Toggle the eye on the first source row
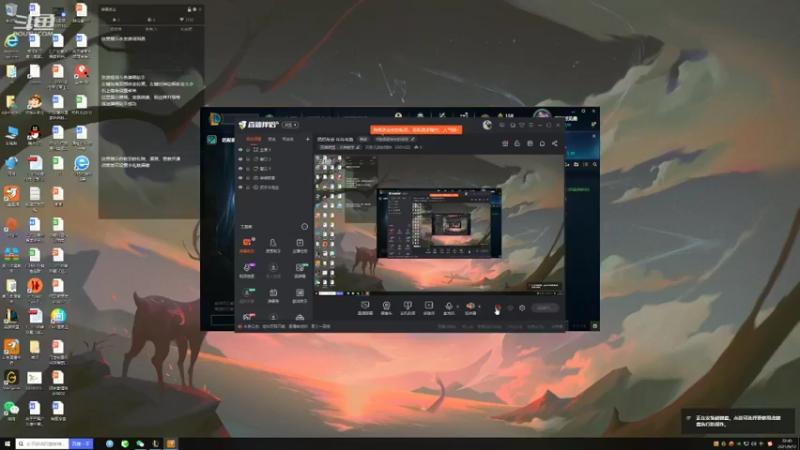The image size is (800, 450). (x=240, y=149)
